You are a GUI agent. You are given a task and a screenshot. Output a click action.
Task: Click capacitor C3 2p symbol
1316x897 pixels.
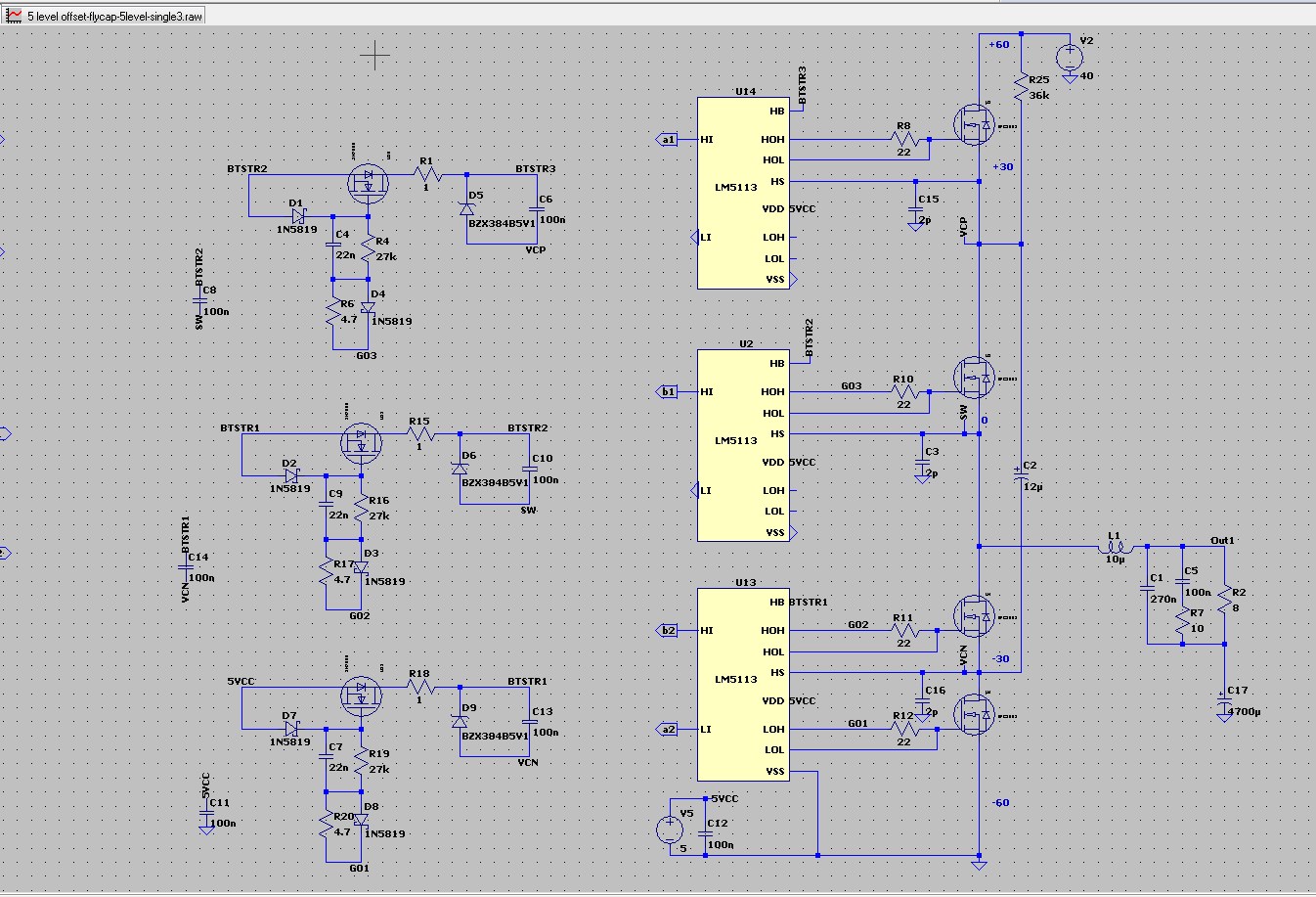pos(922,461)
